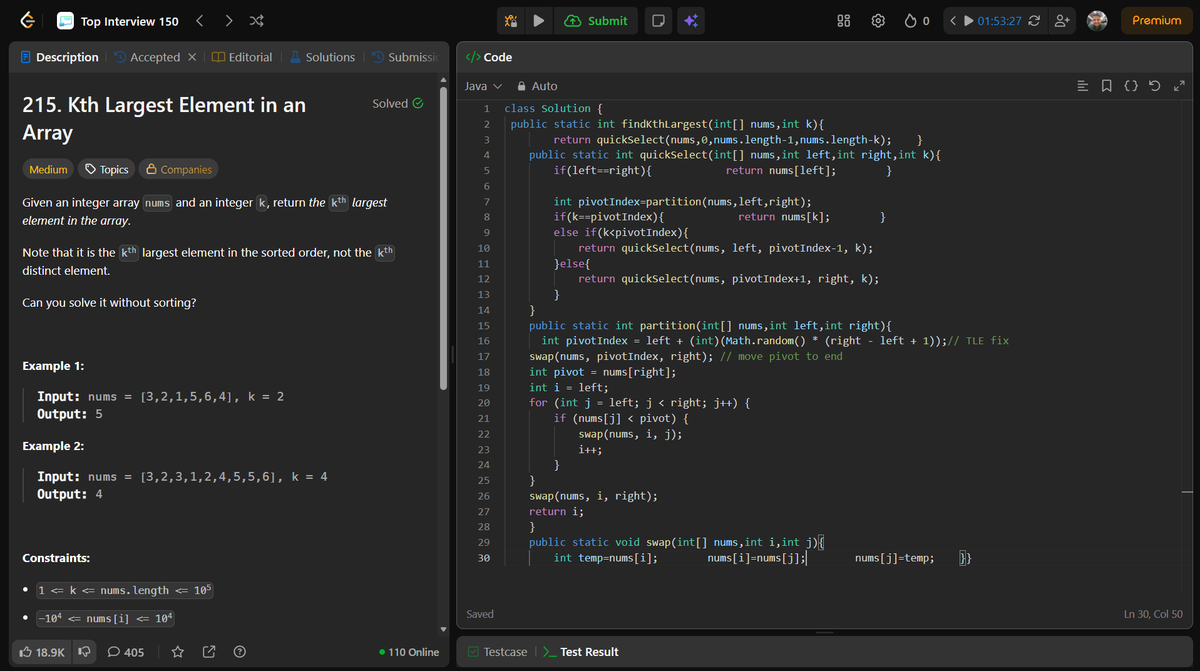Resume the timer play control
This screenshot has height=671, width=1200.
click(x=968, y=21)
